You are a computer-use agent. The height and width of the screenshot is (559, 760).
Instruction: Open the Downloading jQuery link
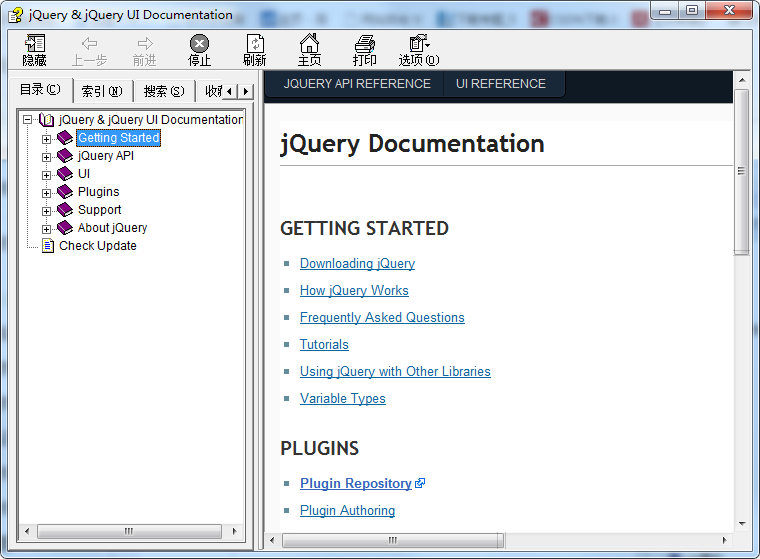pyautogui.click(x=357, y=264)
